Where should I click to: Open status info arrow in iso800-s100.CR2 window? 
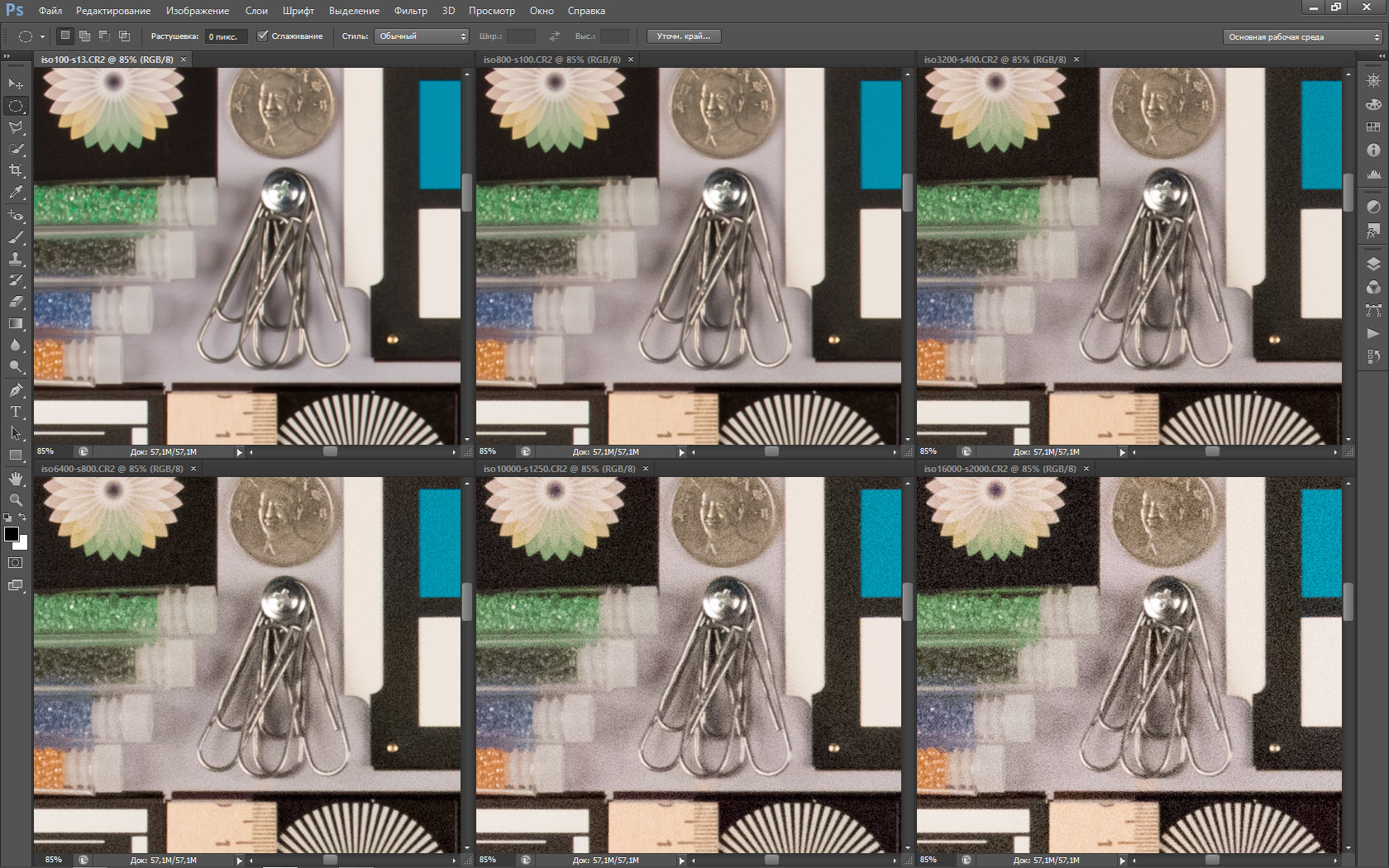tap(682, 452)
